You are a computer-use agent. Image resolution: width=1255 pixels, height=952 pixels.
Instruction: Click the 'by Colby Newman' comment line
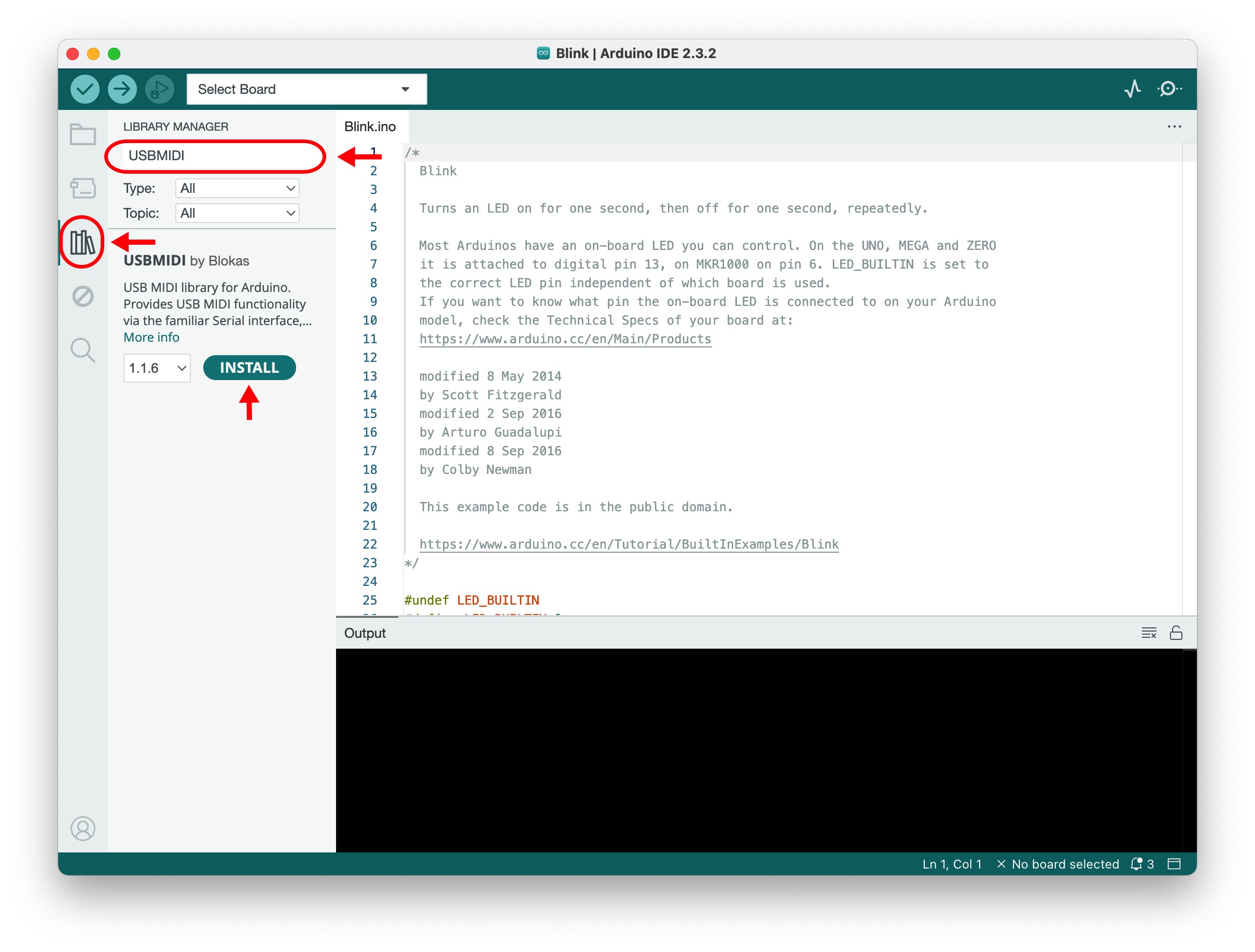[x=475, y=469]
